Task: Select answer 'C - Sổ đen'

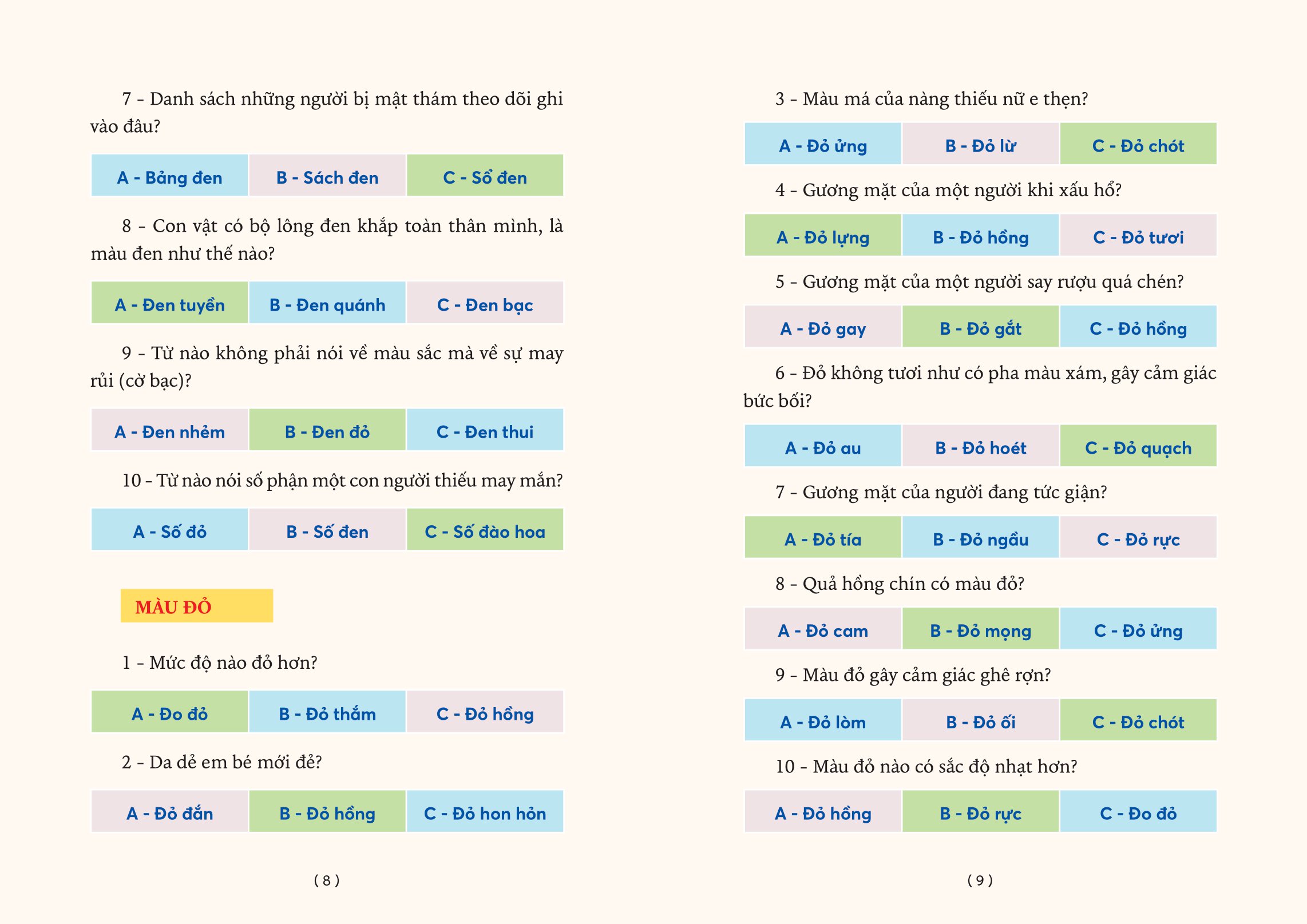Action: coord(485,177)
